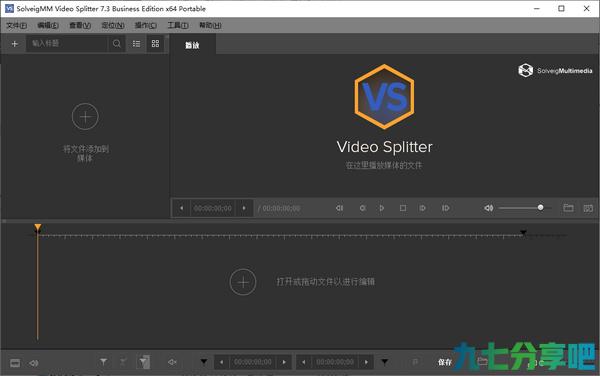
Task: Maximize the Video Splitter window
Action: [561, 8]
